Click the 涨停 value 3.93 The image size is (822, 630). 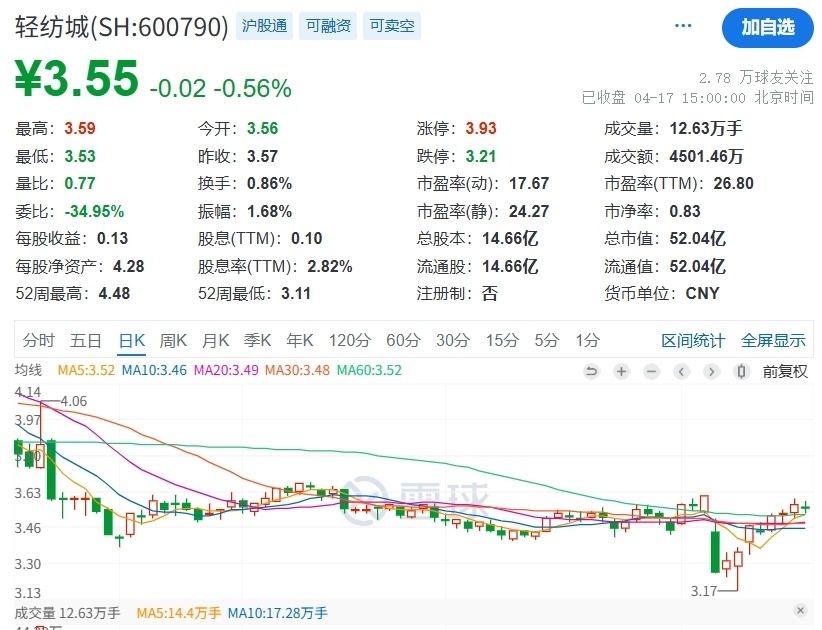481,128
